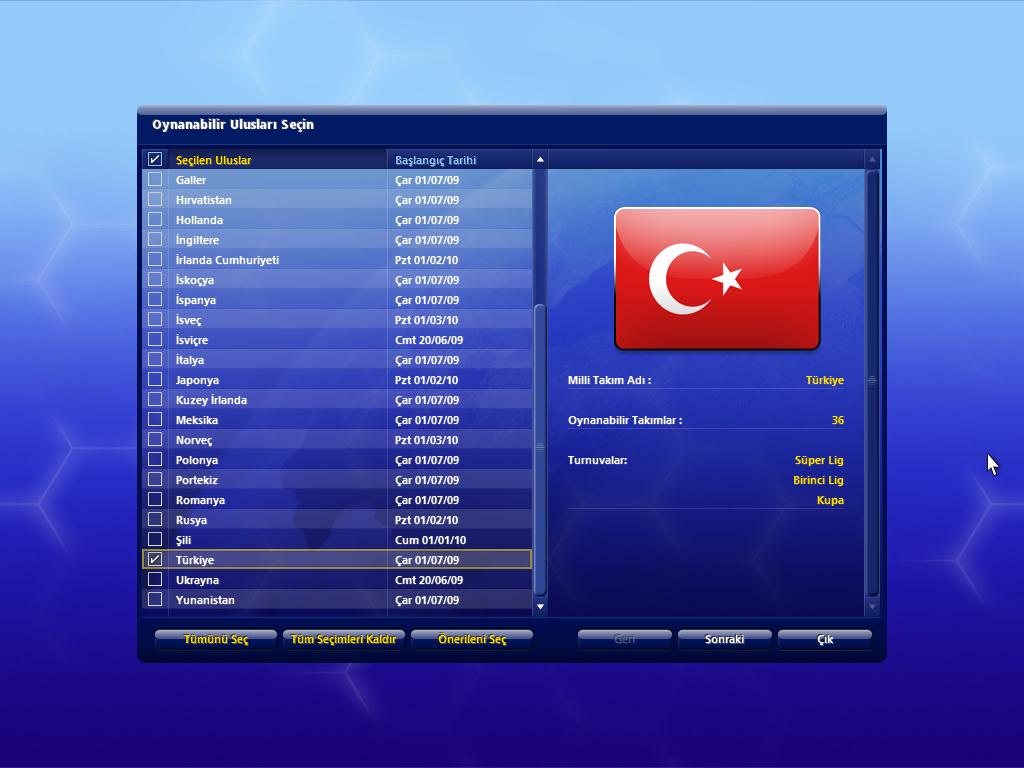Image resolution: width=1024 pixels, height=768 pixels.
Task: Click the Süper Lig tournament entry
Action: (x=819, y=460)
